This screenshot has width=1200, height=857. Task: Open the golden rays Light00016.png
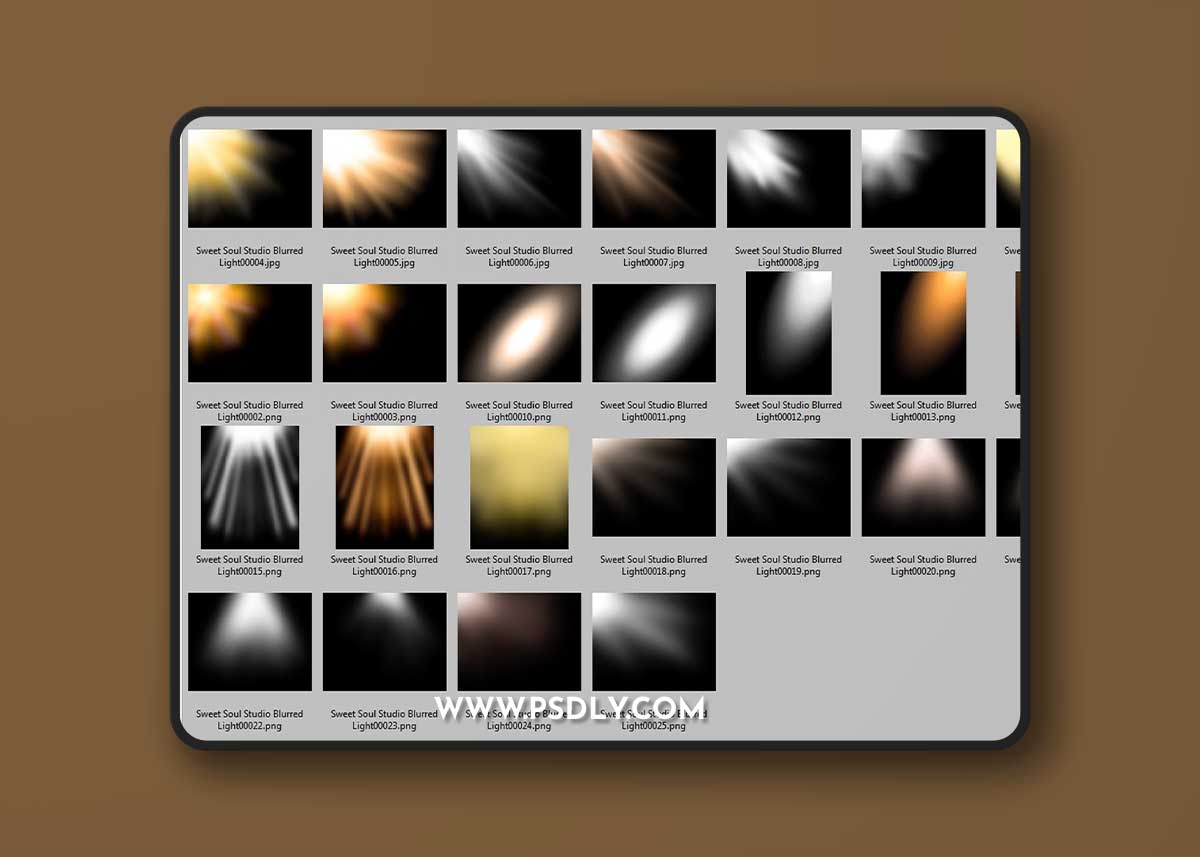384,487
